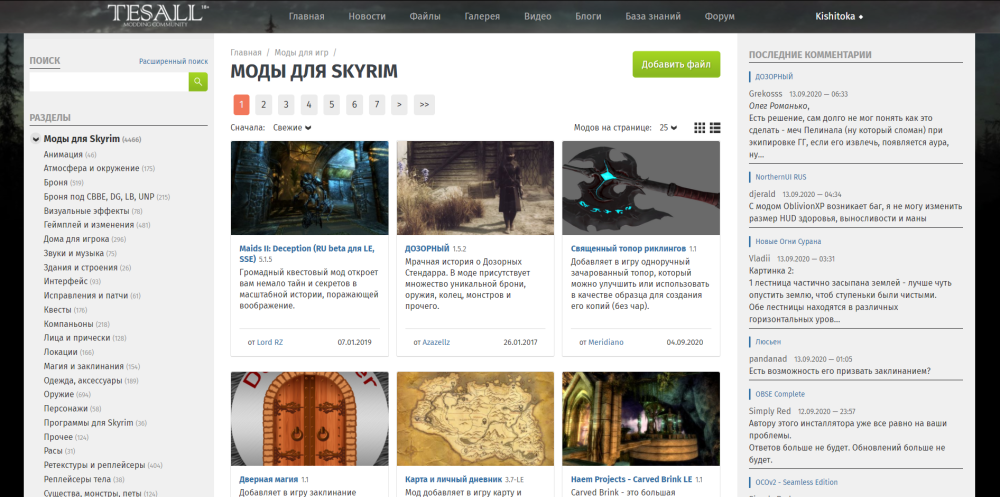Image resolution: width=1000 pixels, height=497 pixels.
Task: Click the Главная breadcrumb link
Action: coord(246,52)
